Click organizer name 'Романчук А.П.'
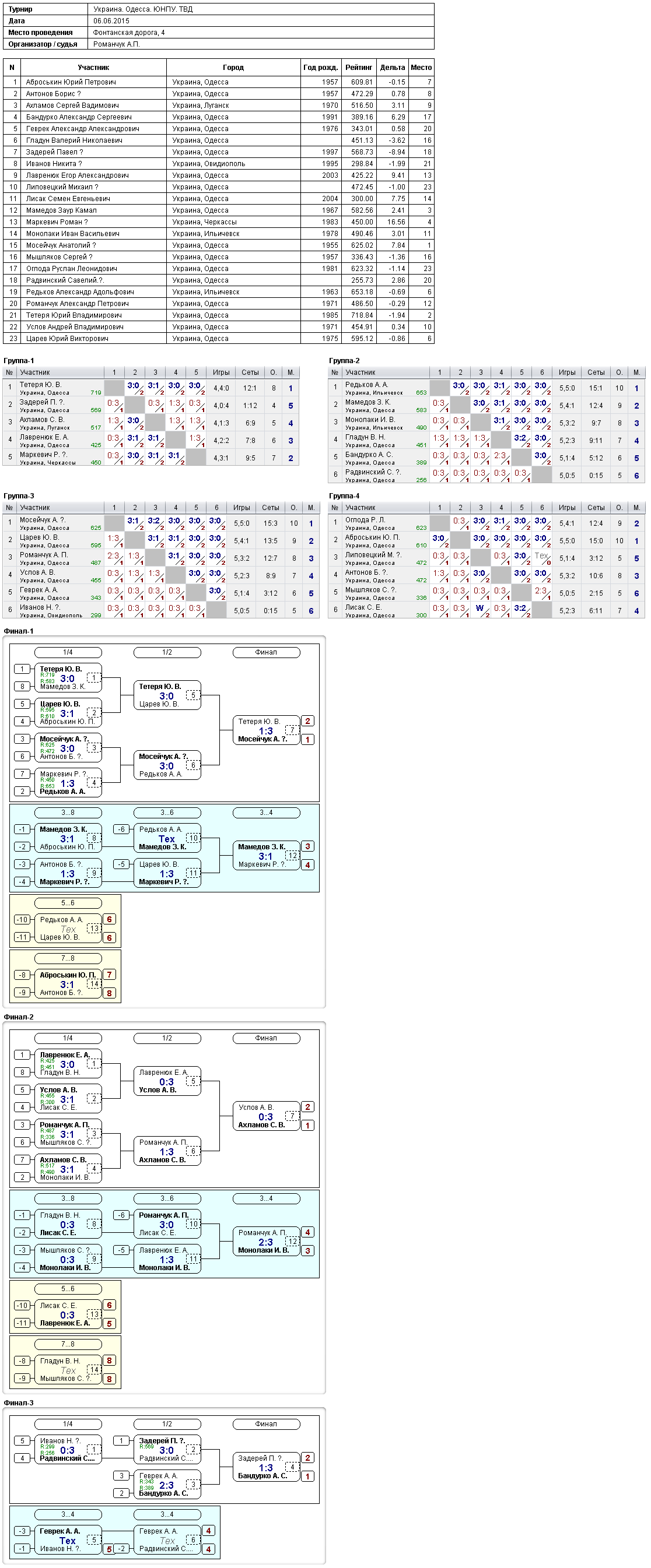 tap(116, 44)
